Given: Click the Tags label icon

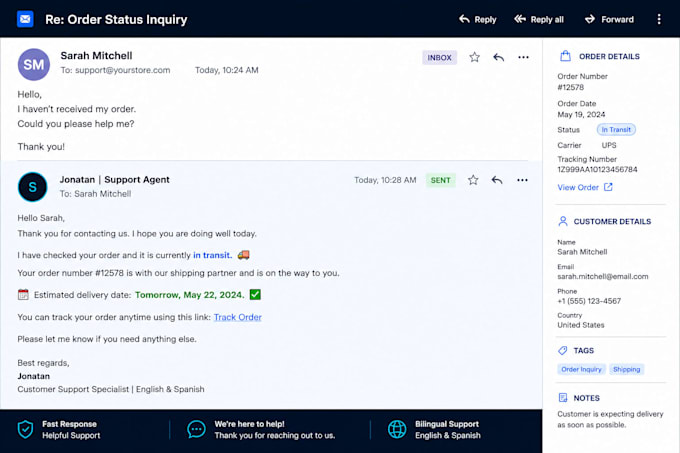Looking at the screenshot, I should point(562,350).
